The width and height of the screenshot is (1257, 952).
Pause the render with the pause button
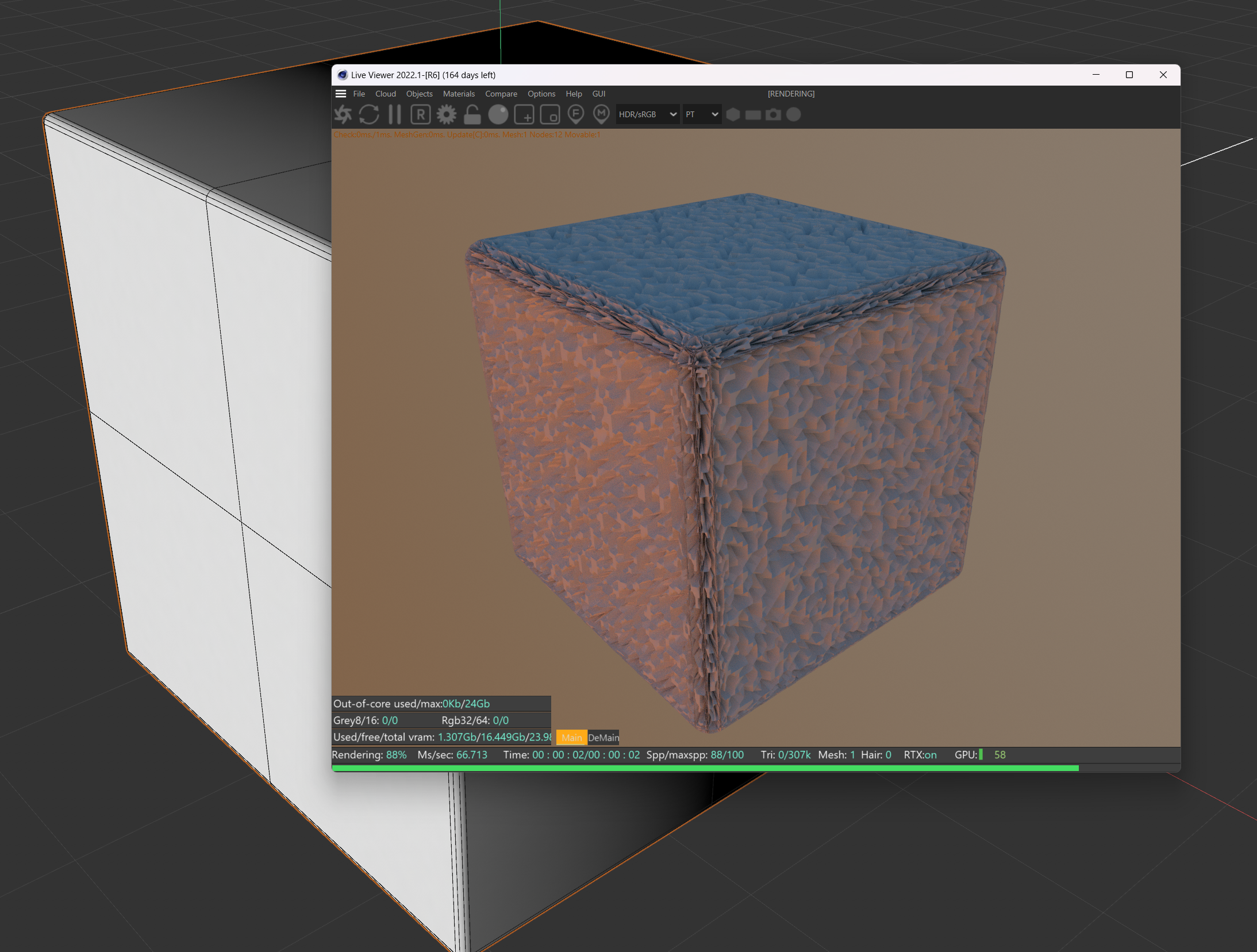point(394,114)
